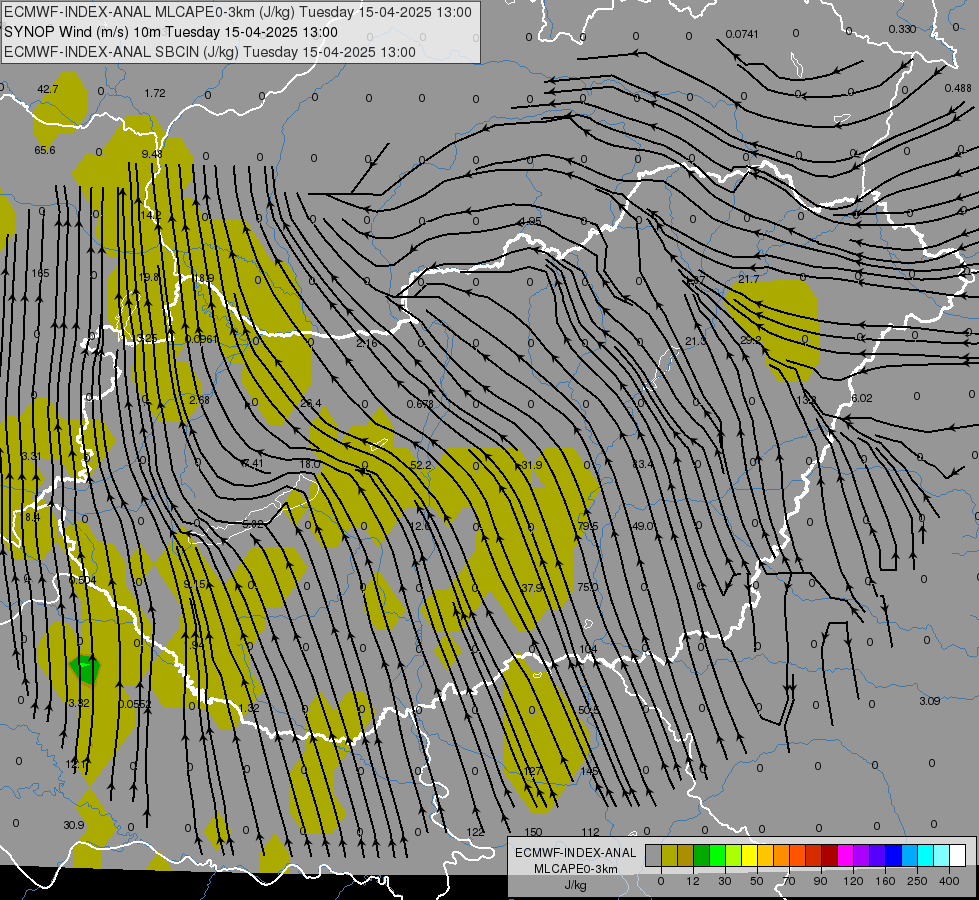Click the map value '0.0552'
This screenshot has width=979, height=900.
135,704
